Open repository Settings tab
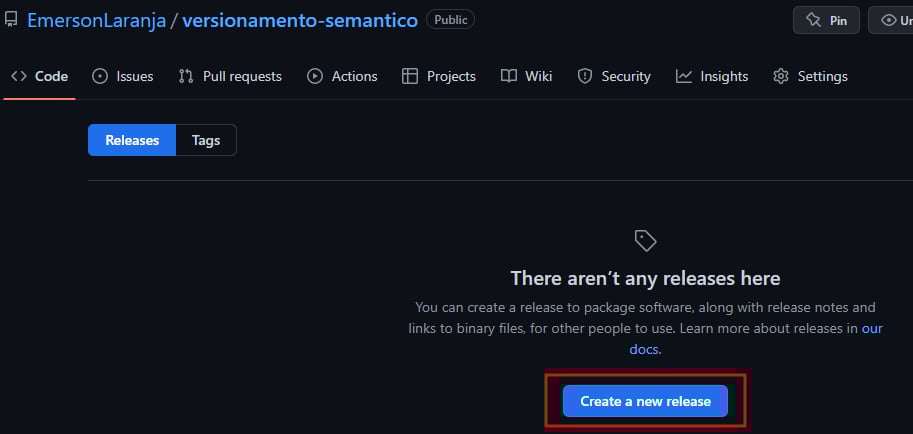 pyautogui.click(x=810, y=76)
